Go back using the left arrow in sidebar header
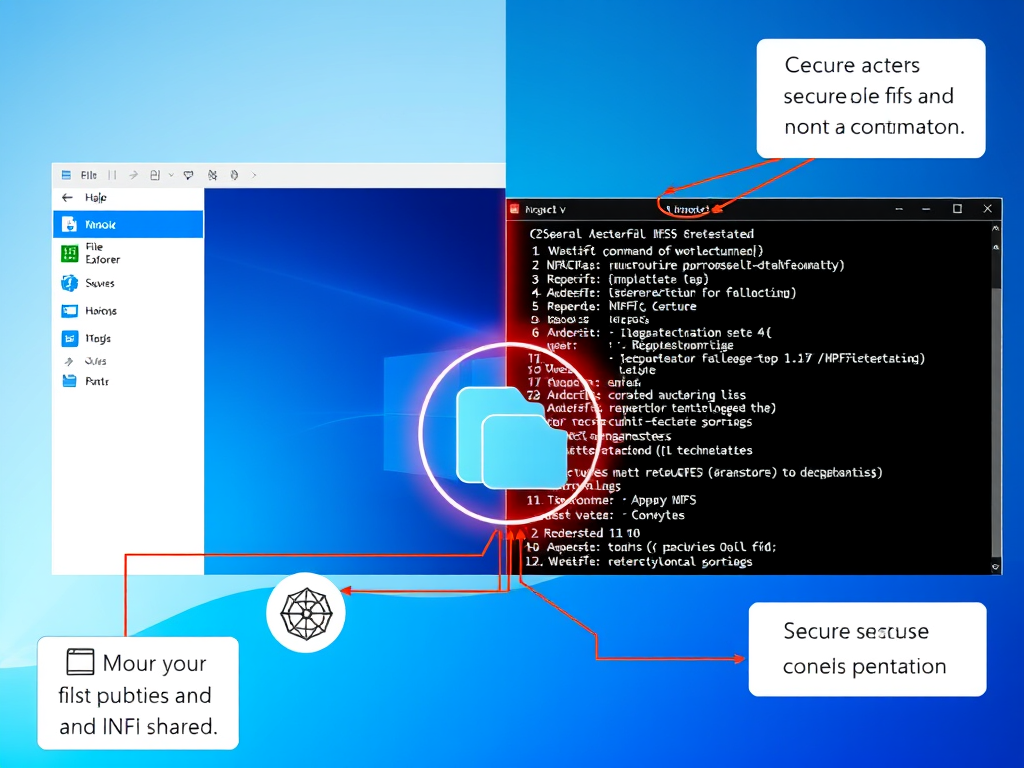The image size is (1024, 768). tap(67, 197)
